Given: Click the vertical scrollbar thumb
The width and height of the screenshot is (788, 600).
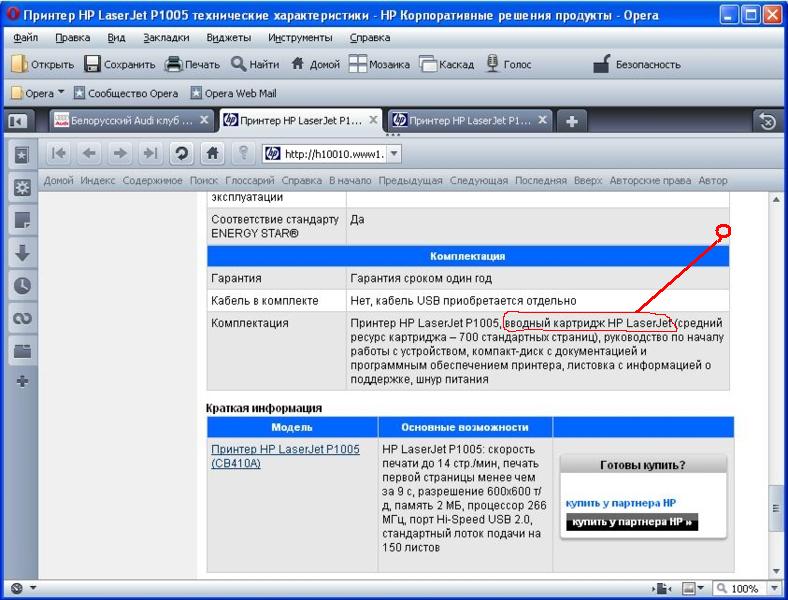Looking at the screenshot, I should tap(776, 508).
